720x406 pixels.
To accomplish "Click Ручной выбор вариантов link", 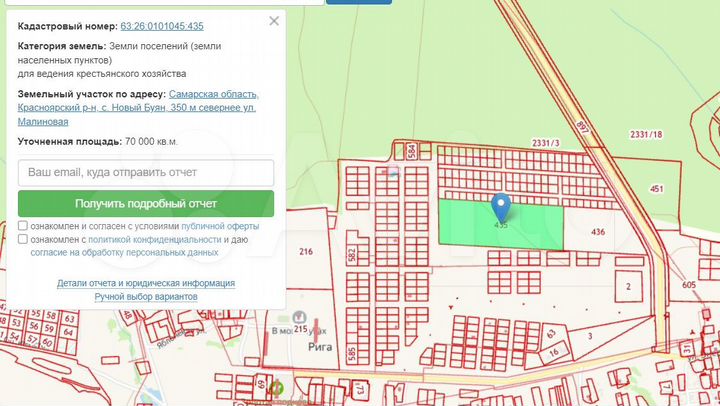I will pos(146,297).
